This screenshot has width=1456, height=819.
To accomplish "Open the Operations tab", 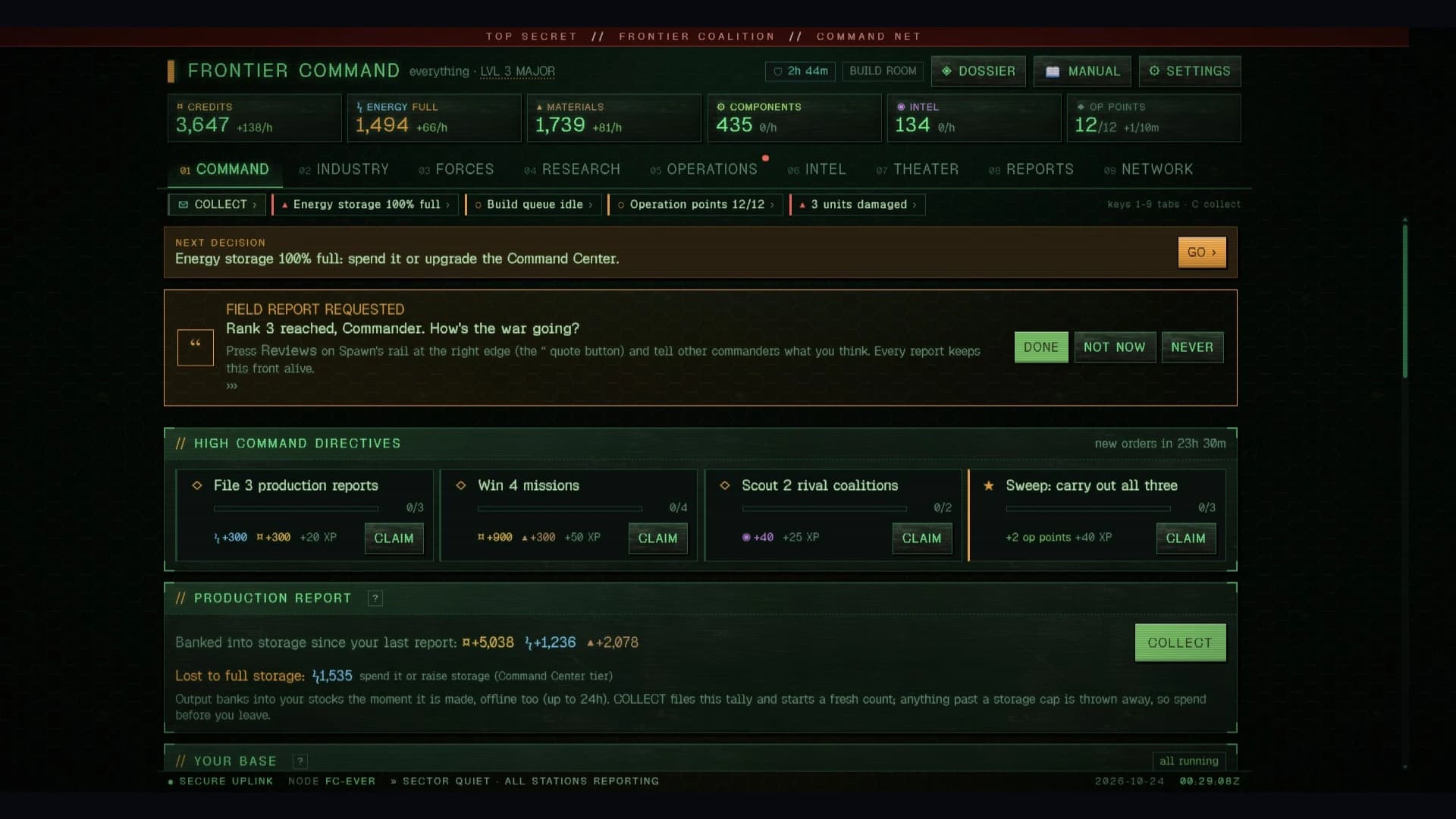I will point(704,169).
